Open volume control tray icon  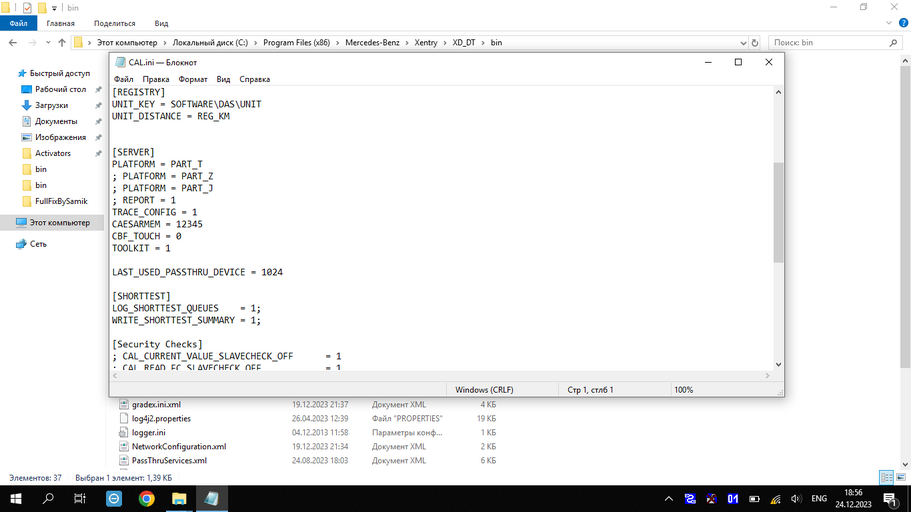797,499
